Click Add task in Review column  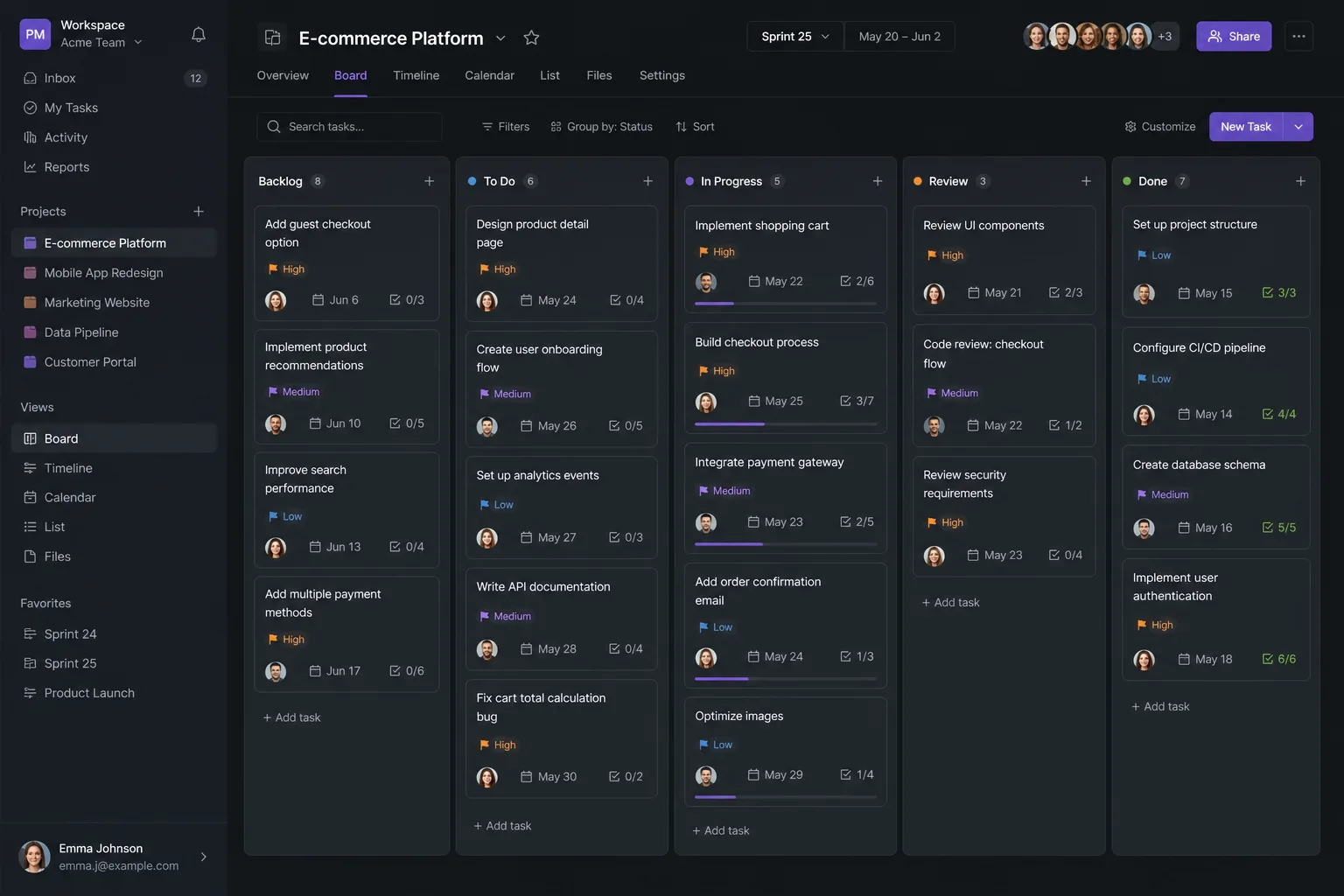pyautogui.click(x=950, y=603)
